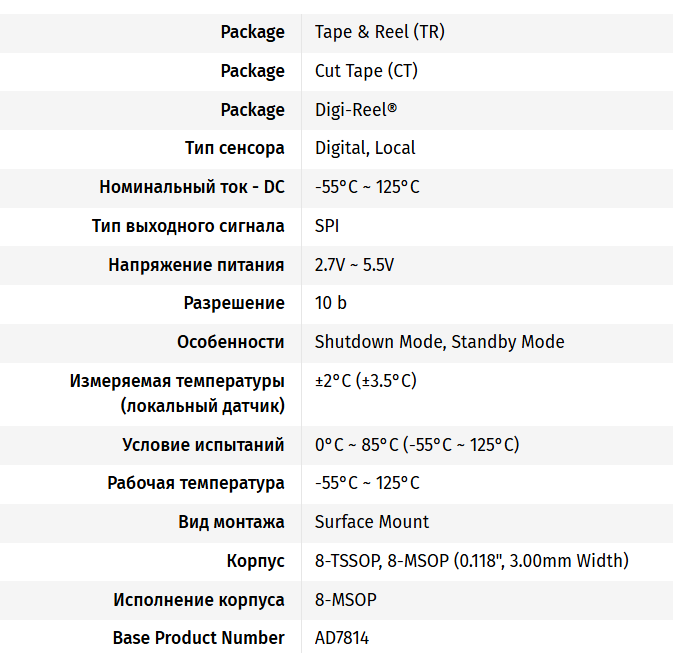Click the SPI output signal value
673x653 pixels.
[x=327, y=226]
